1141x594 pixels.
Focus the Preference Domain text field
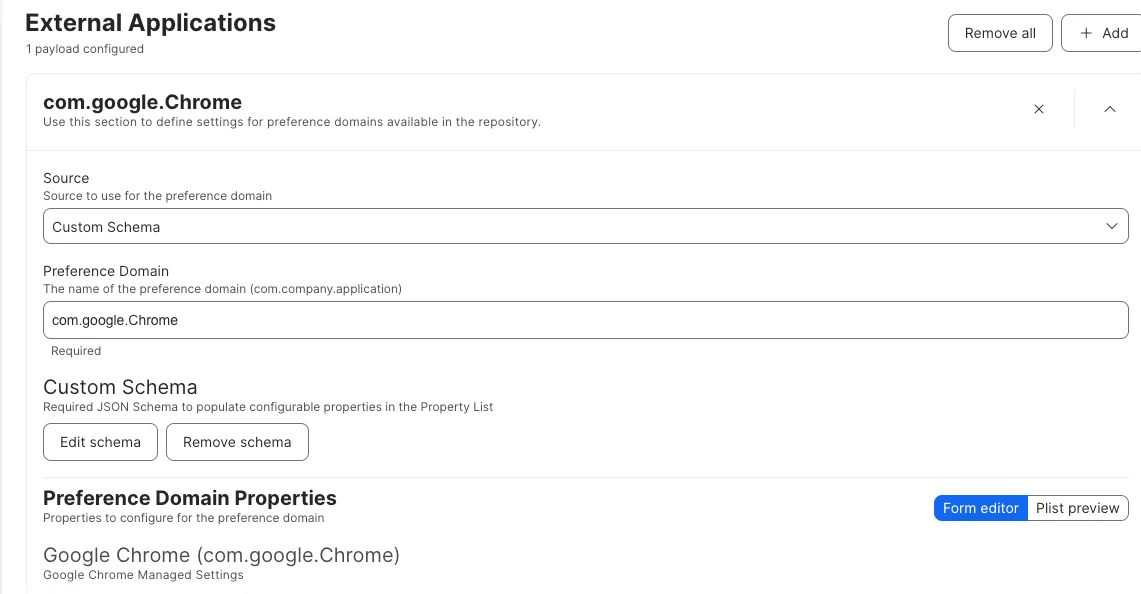click(x=586, y=320)
